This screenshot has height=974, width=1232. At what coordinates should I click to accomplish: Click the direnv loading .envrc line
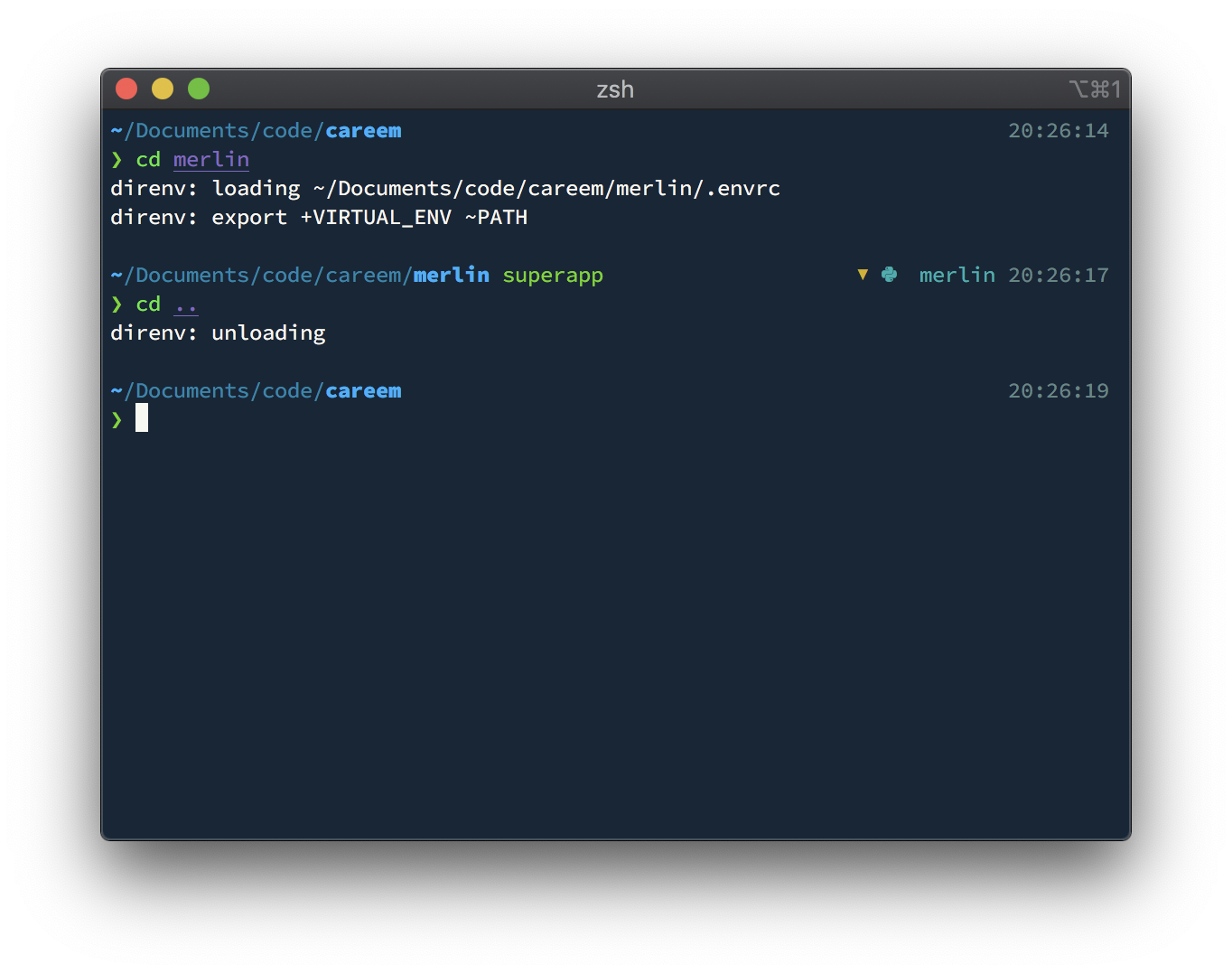pos(445,189)
